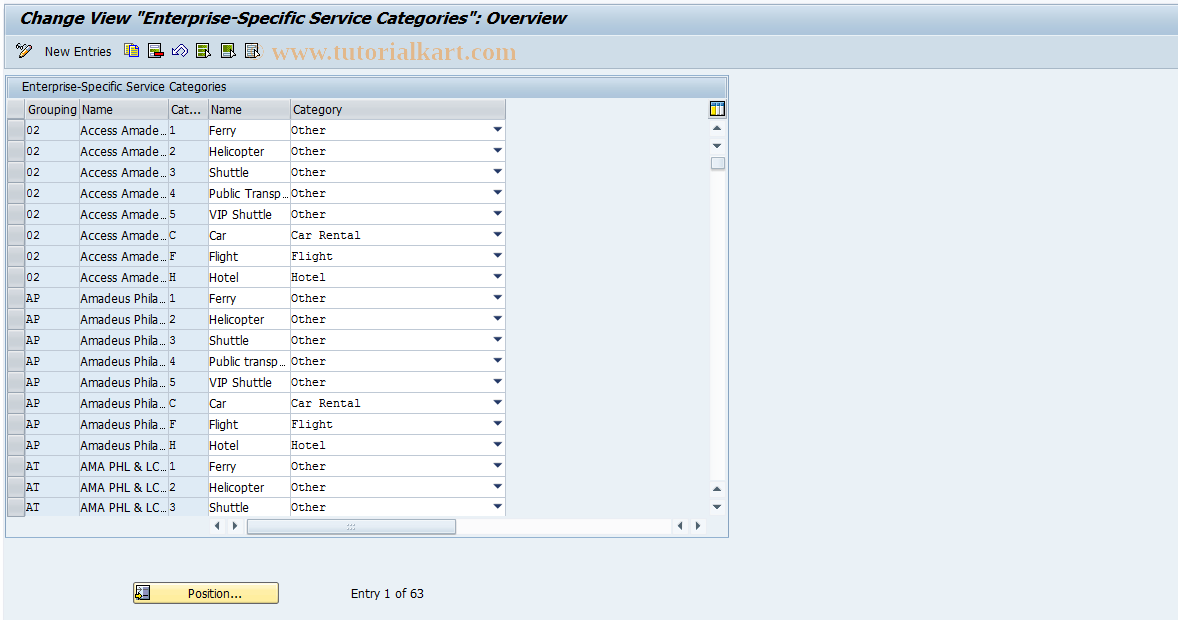Select row AP Flight using row selector
Image resolution: width=1178 pixels, height=620 pixels.
(16, 425)
